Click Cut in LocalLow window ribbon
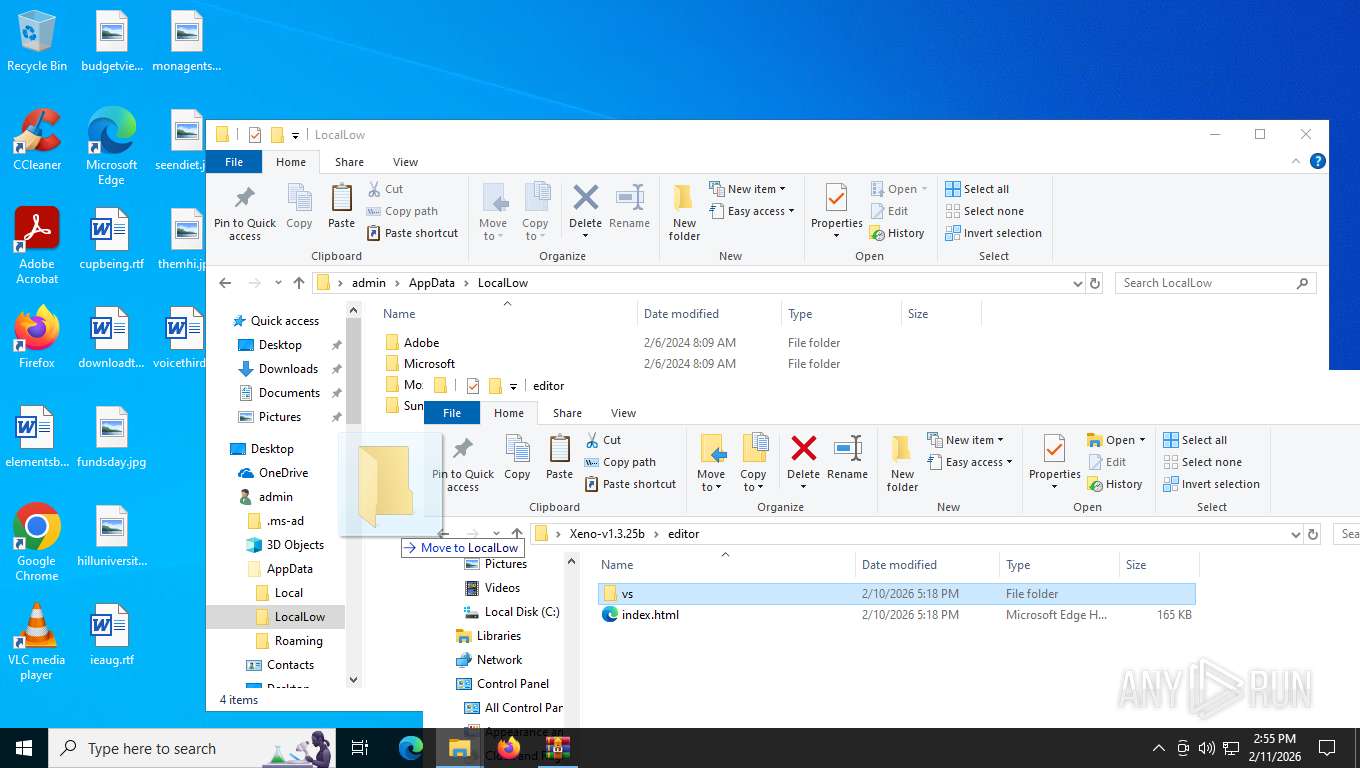The height and width of the screenshot is (768, 1360). [x=385, y=189]
